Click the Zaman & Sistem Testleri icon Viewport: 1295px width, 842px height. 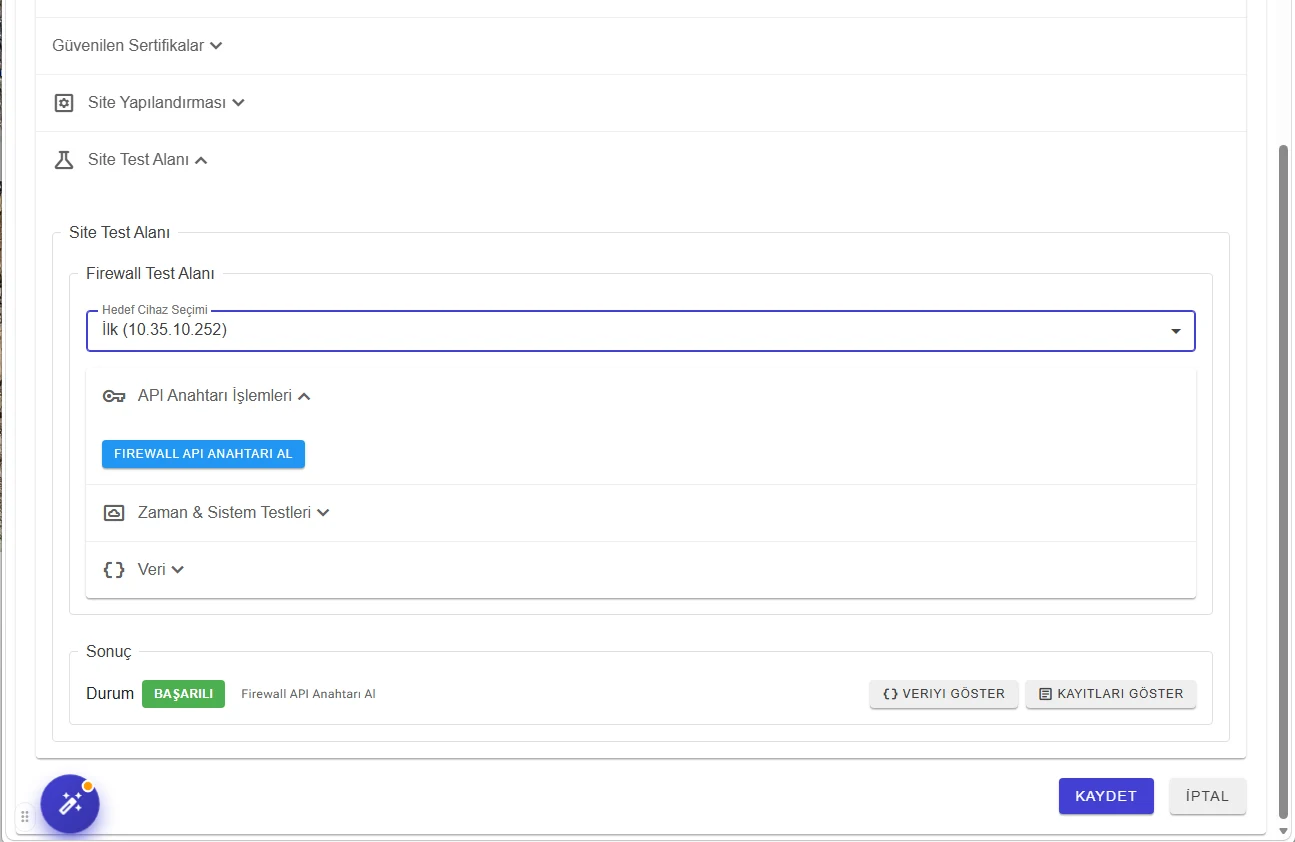coord(114,513)
